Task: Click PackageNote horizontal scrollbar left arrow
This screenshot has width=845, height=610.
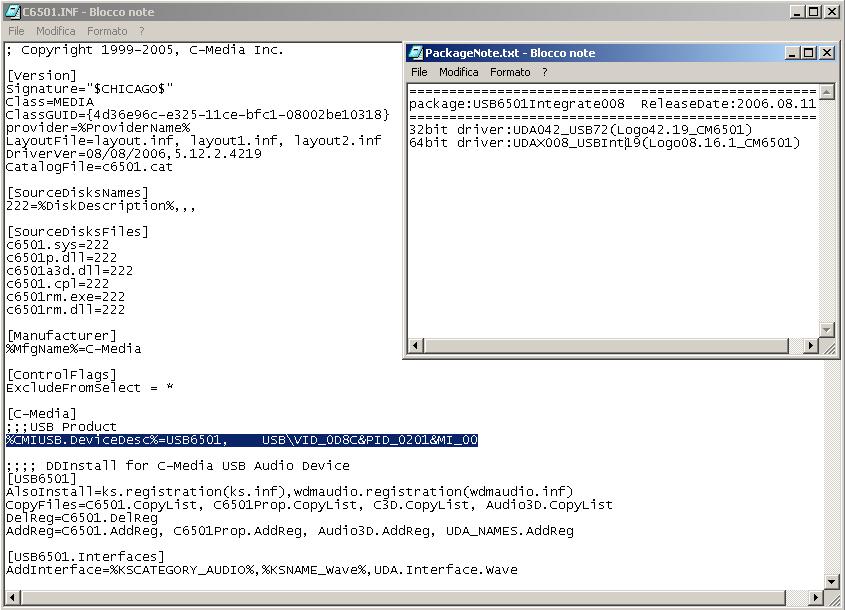Action: 415,345
